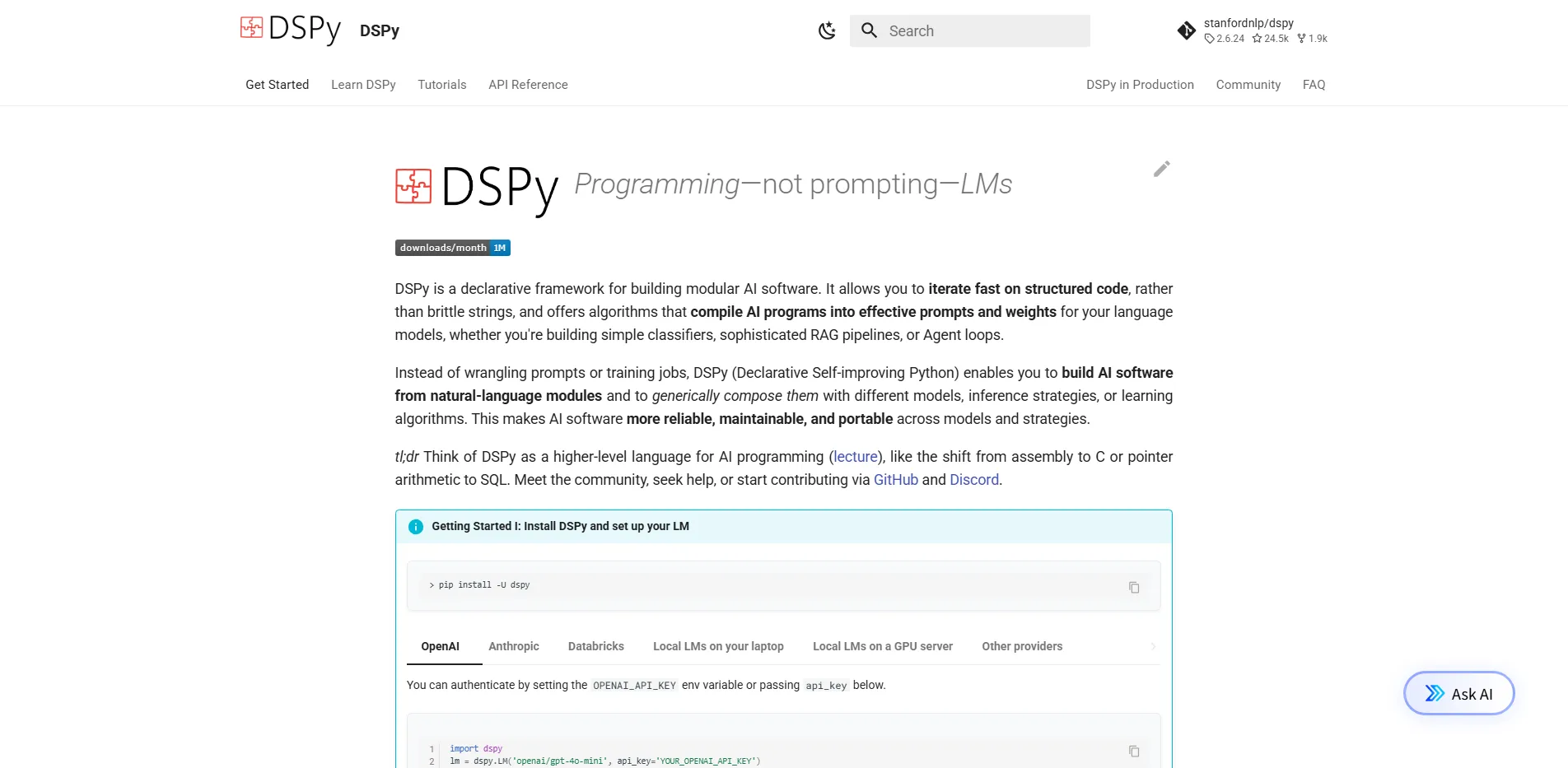Open the Get Started tab
The height and width of the screenshot is (768, 1568).
click(278, 85)
